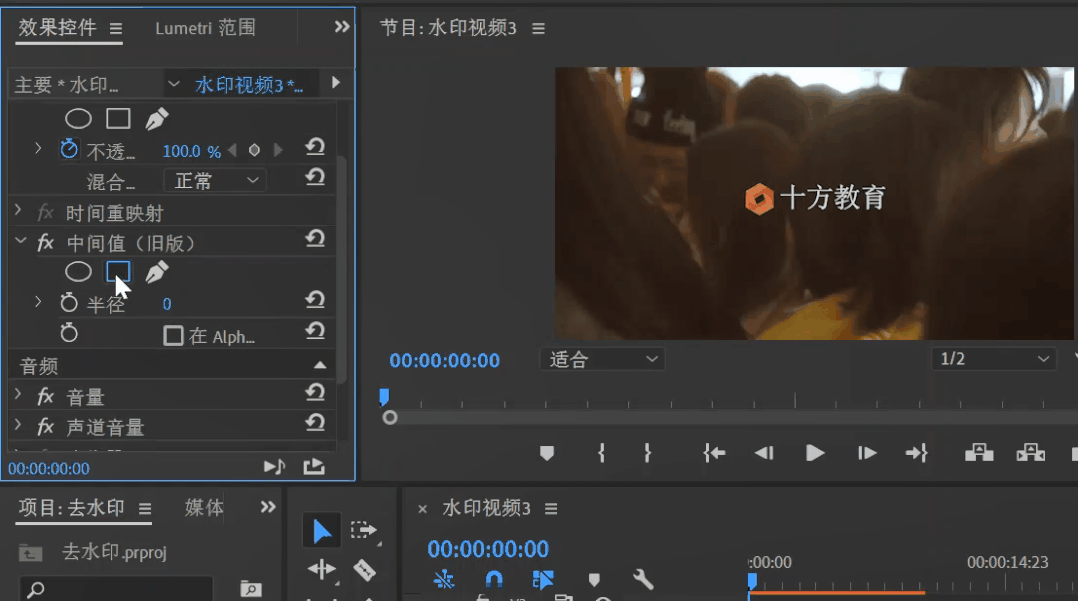Expand the 半径 property
This screenshot has height=601, width=1078.
coord(38,302)
